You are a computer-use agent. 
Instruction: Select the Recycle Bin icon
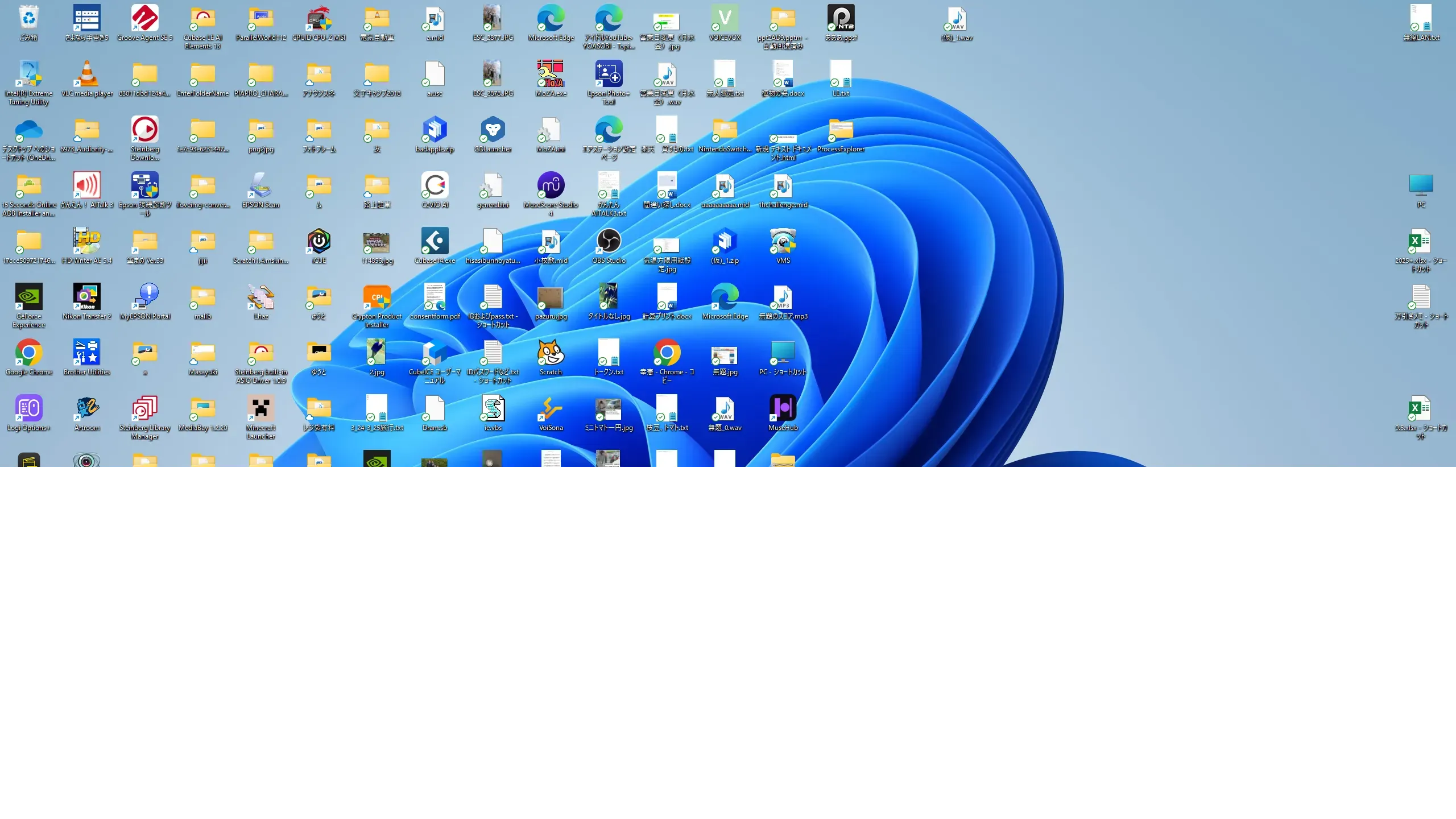click(x=28, y=18)
